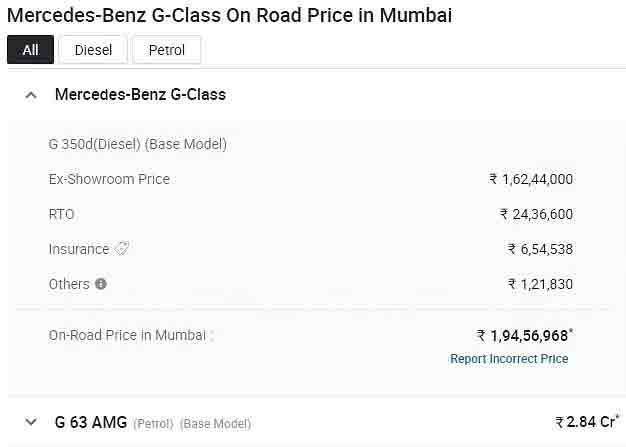Click the G 63 AMG variant name
626x447 pixels.
(x=91, y=422)
